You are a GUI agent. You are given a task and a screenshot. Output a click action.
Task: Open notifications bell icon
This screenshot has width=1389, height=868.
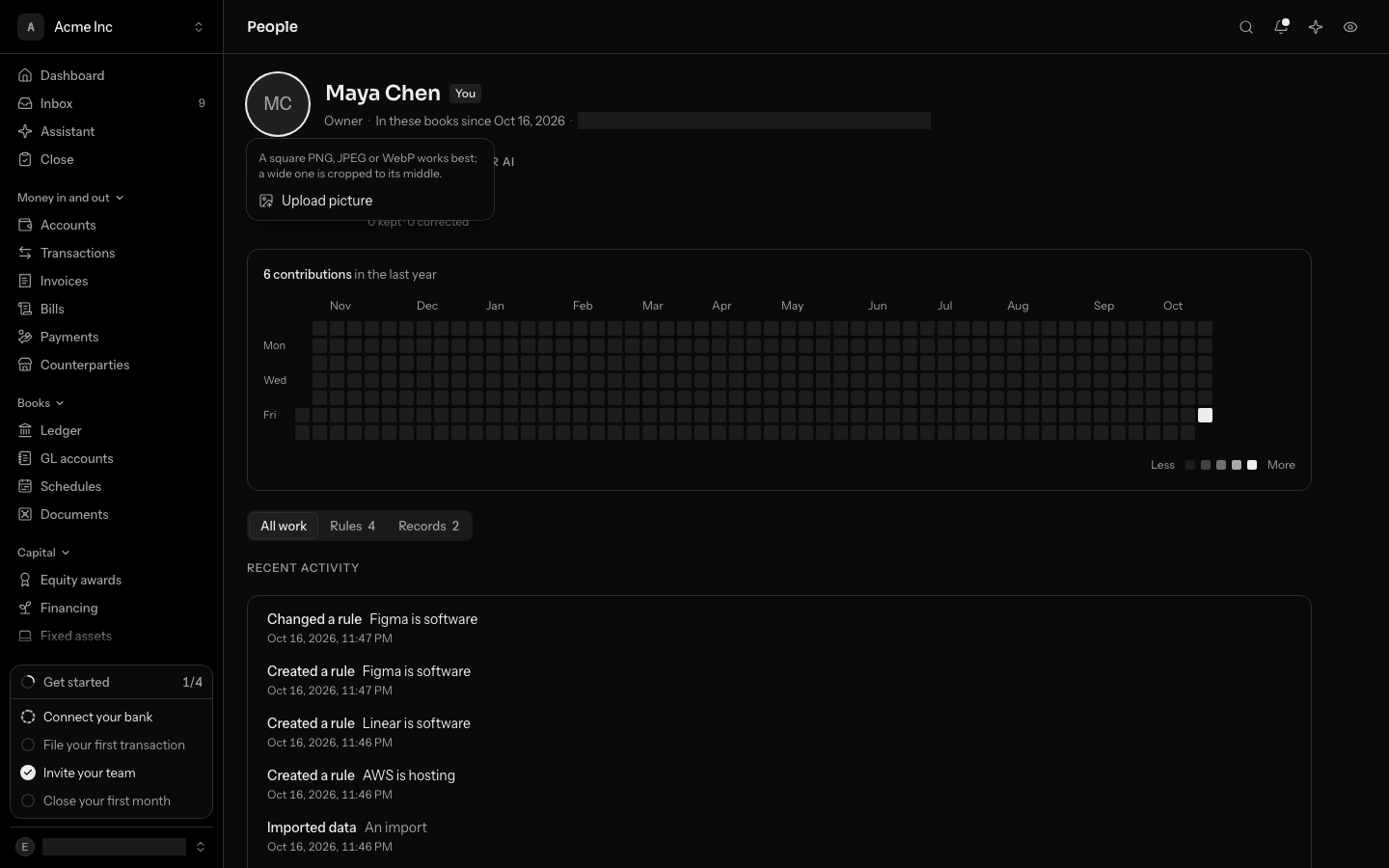tap(1281, 27)
